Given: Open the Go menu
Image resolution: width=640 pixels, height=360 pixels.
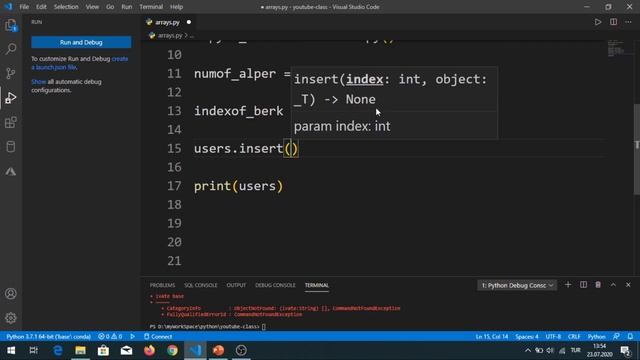Looking at the screenshot, I should 110,7.
